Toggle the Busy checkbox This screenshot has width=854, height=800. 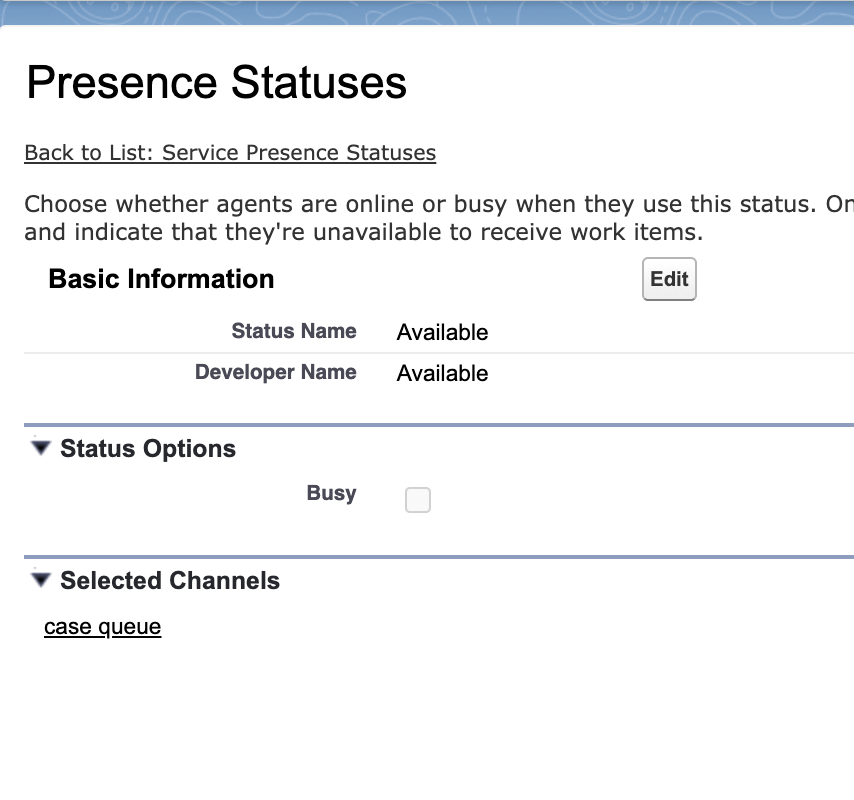pyautogui.click(x=418, y=500)
